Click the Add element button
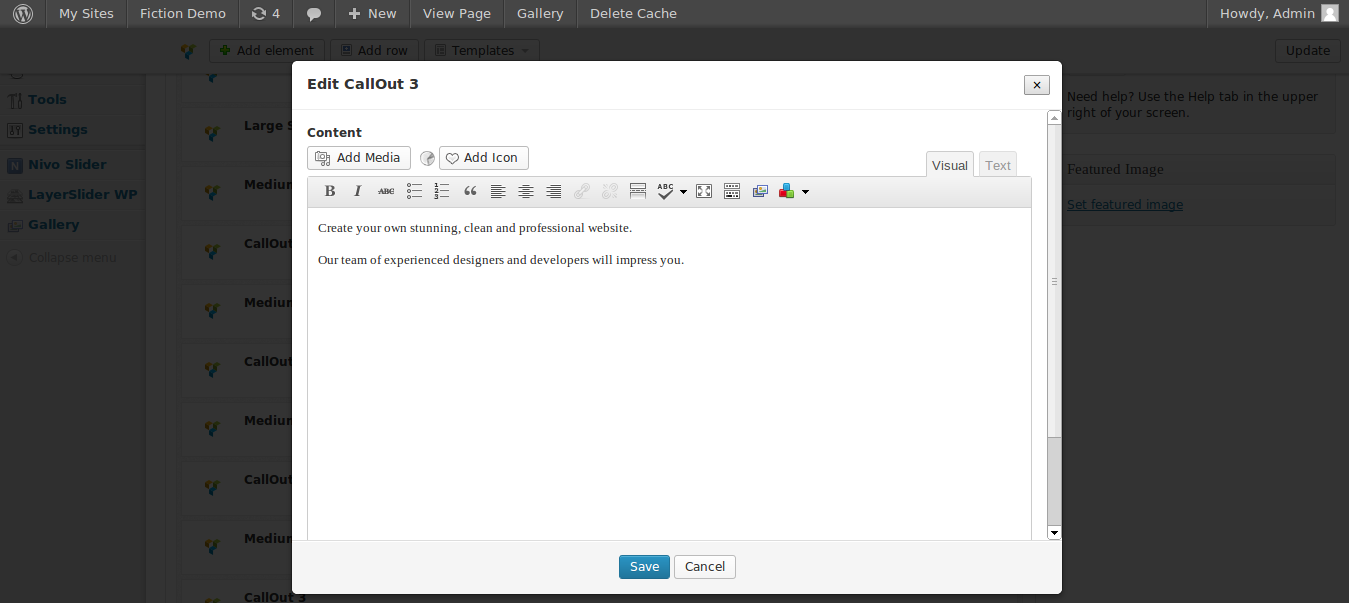Screen dimensions: 1349x603 pos(266,50)
